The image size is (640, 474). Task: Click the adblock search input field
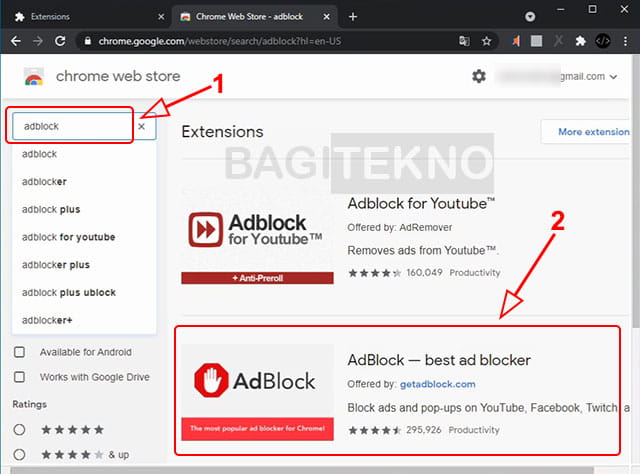pos(70,127)
